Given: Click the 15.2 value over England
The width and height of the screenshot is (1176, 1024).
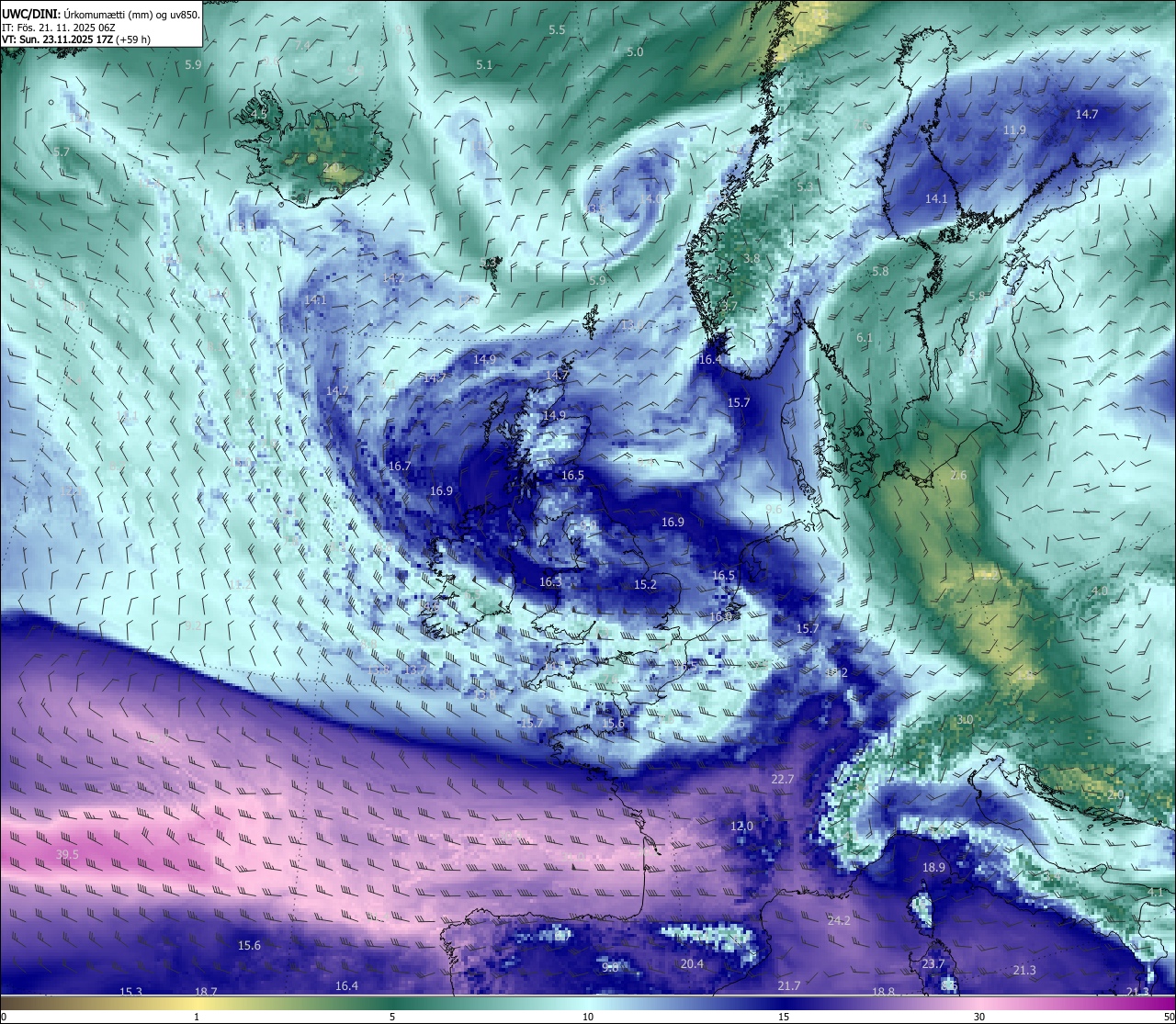Looking at the screenshot, I should [645, 585].
